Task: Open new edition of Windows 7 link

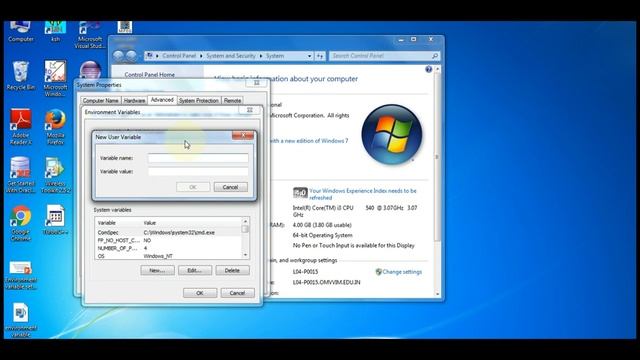Action: [x=309, y=141]
